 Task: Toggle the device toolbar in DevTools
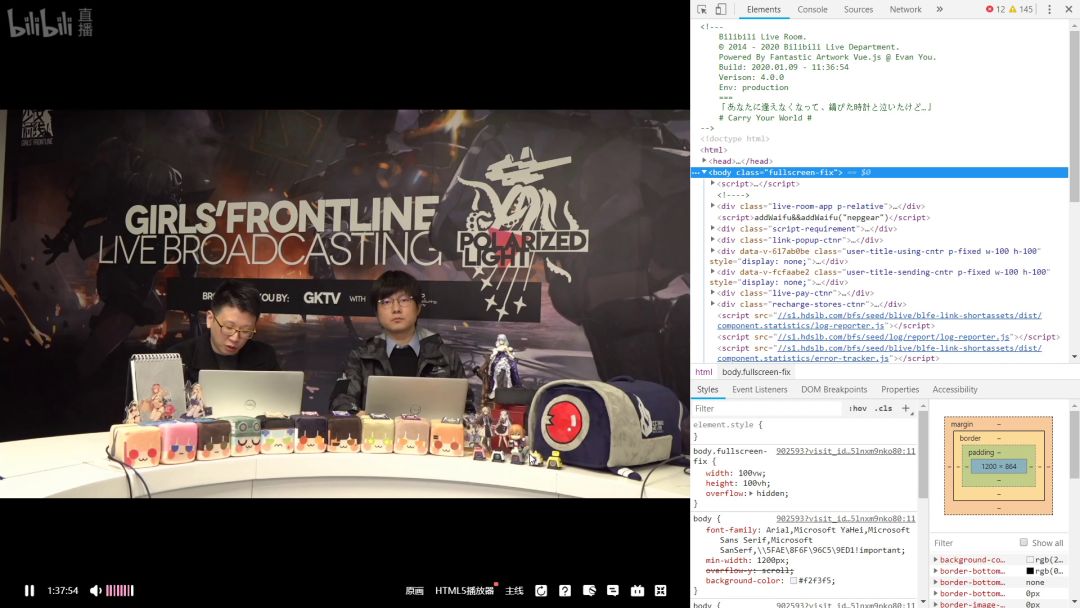(x=720, y=10)
